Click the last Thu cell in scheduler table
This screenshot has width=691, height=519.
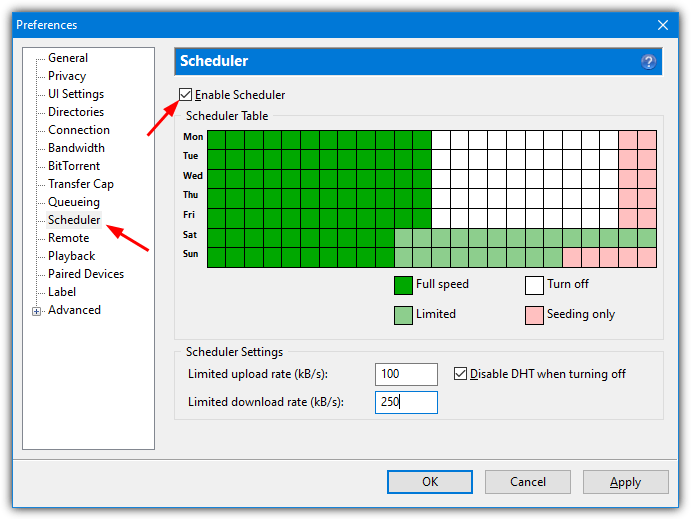click(x=647, y=199)
